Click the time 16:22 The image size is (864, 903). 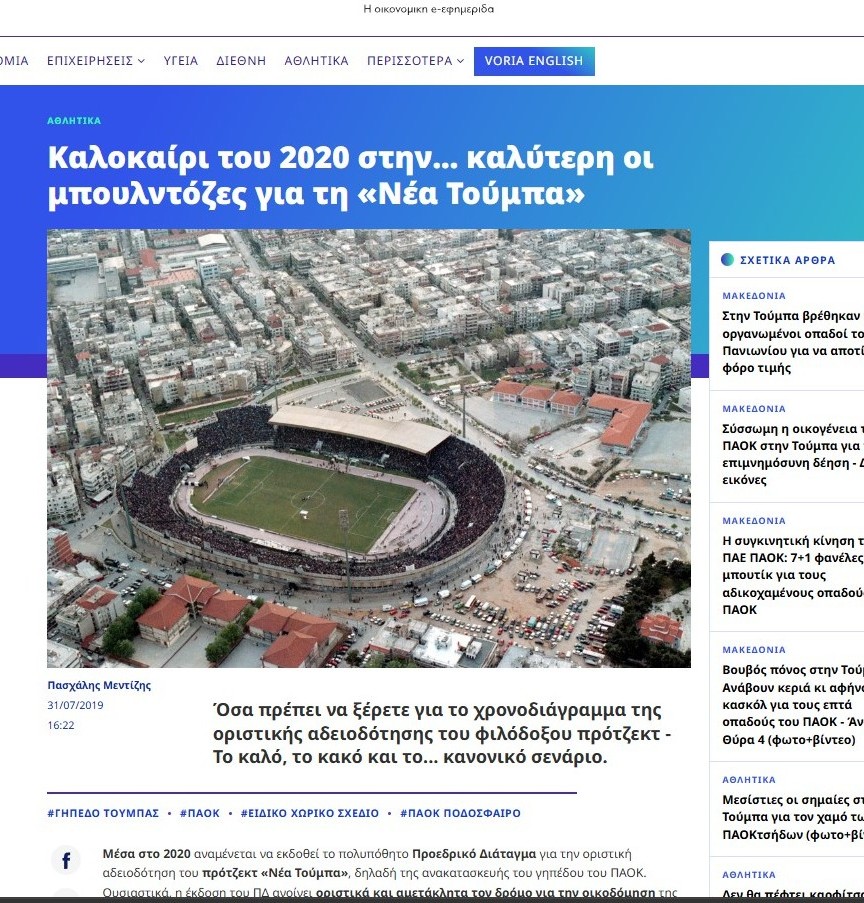pyautogui.click(x=61, y=725)
